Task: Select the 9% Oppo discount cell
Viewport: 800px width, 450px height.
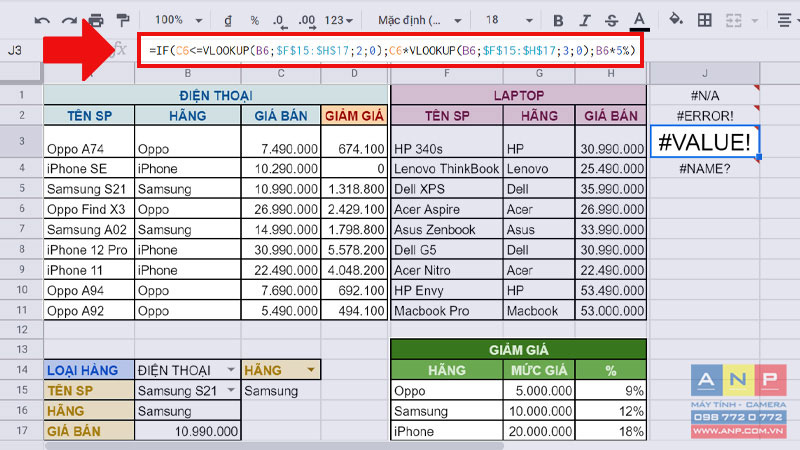Action: click(611, 390)
